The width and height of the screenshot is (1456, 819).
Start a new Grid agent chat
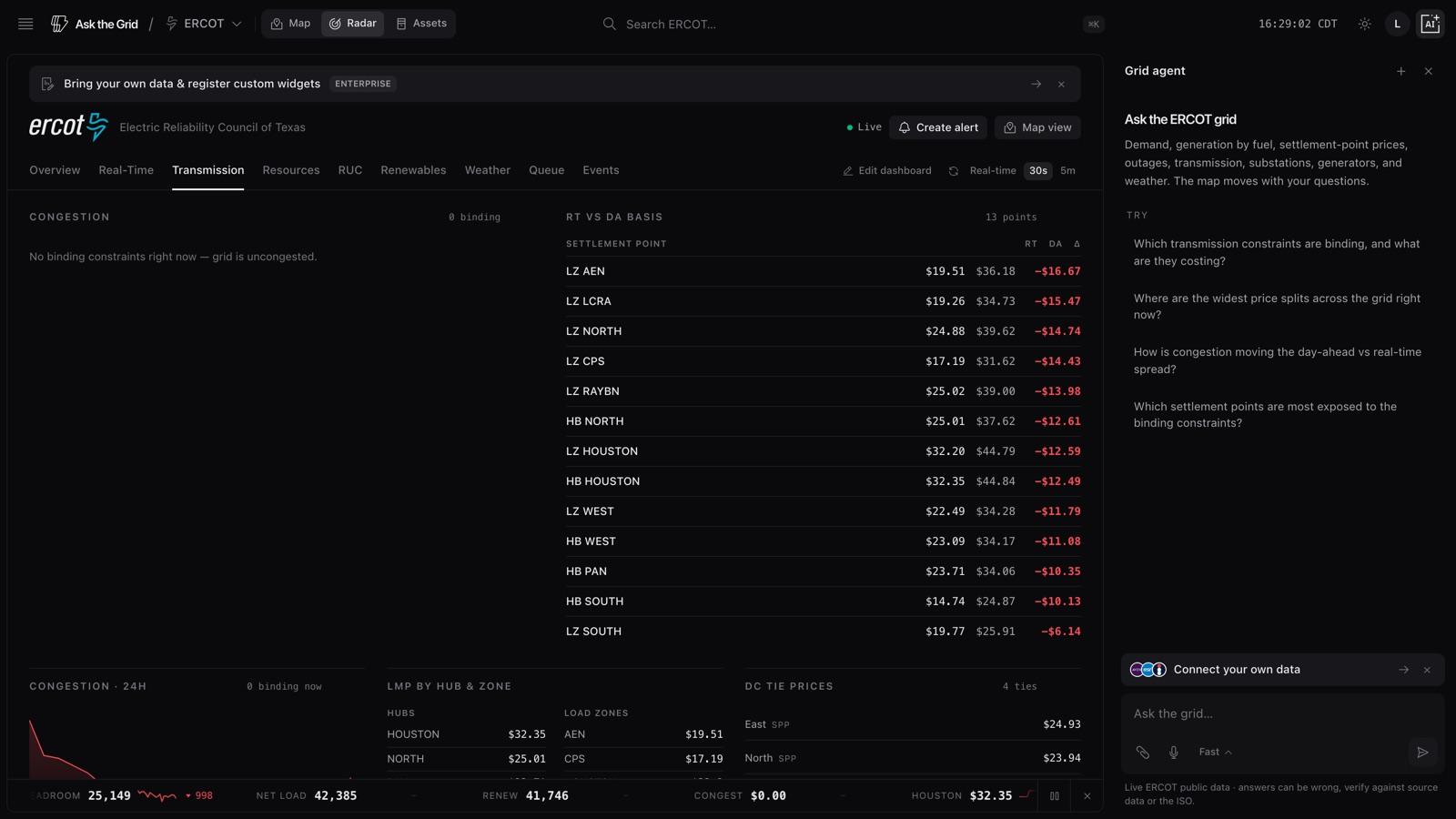point(1400,71)
